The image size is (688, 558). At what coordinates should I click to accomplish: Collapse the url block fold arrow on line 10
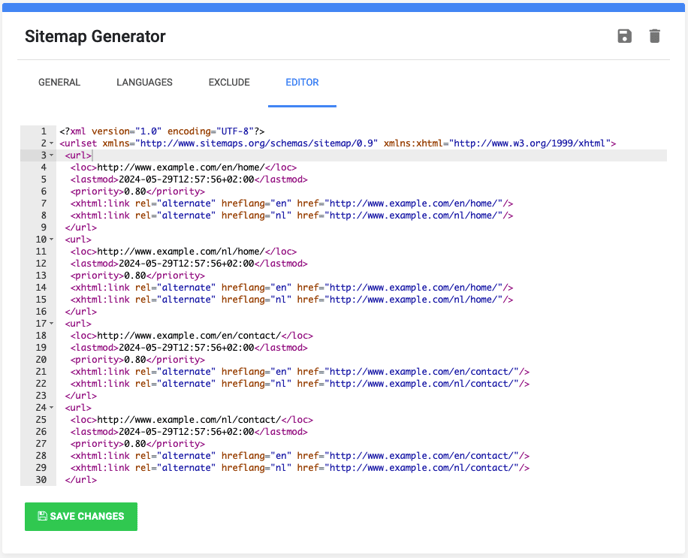pyautogui.click(x=51, y=240)
